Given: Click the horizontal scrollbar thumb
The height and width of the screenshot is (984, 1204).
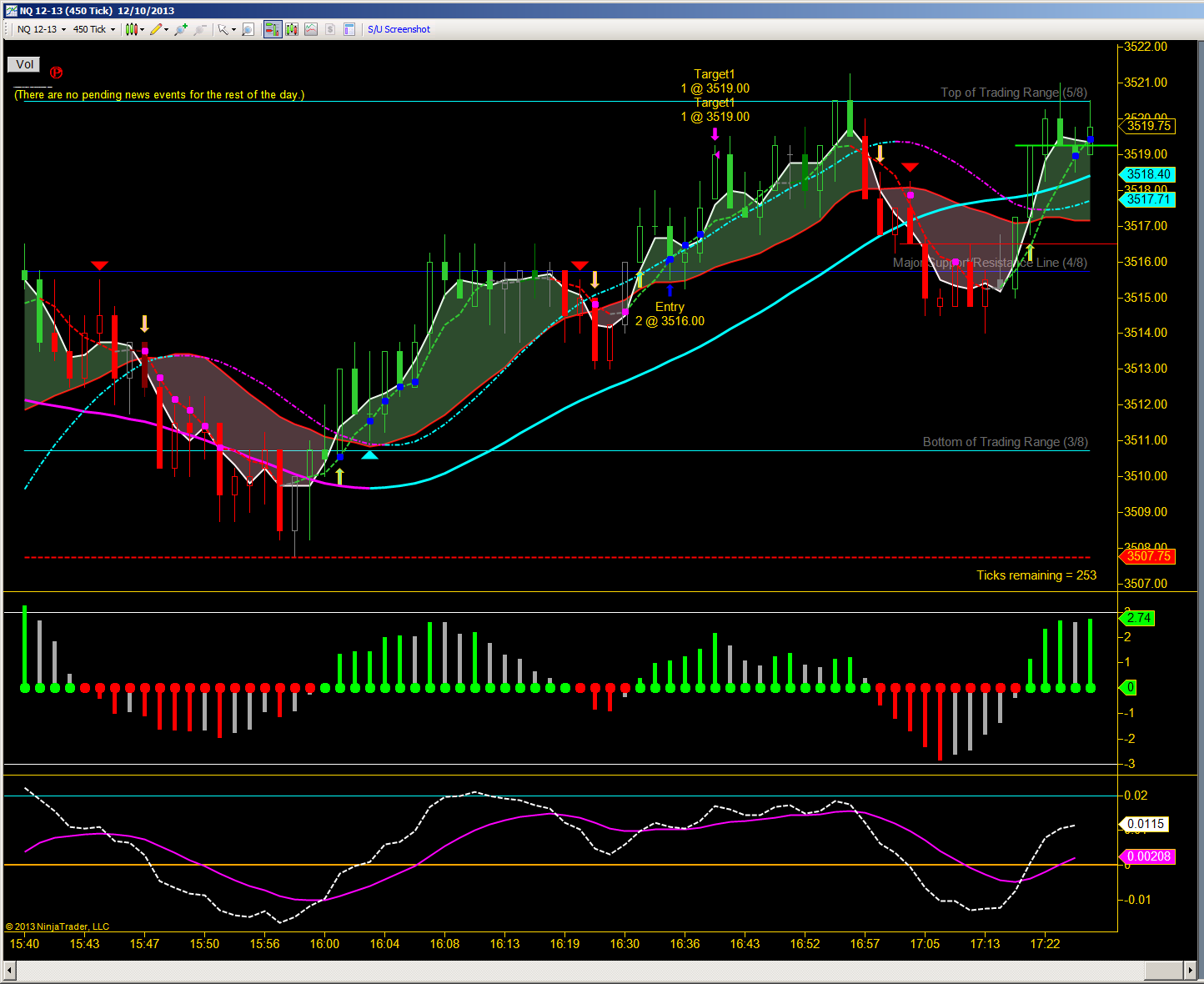Looking at the screenshot, I should pos(1164,970).
